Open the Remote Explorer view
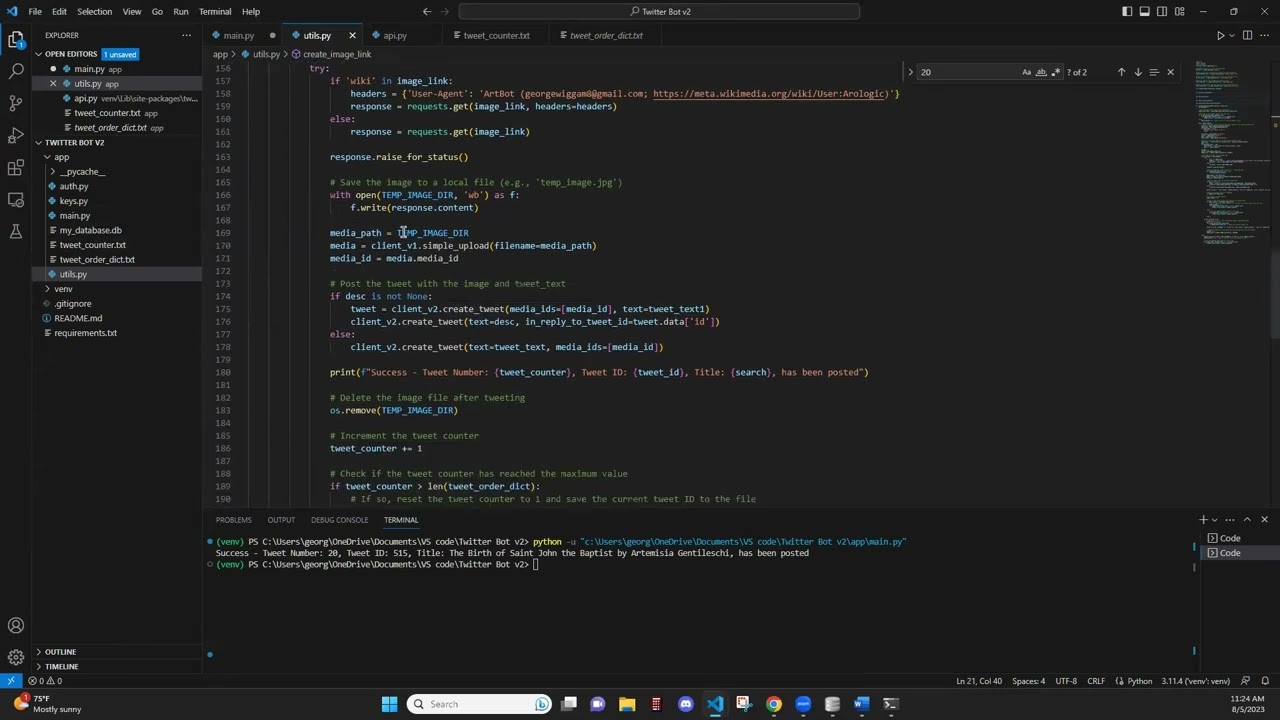Image resolution: width=1280 pixels, height=720 pixels. (x=16, y=199)
